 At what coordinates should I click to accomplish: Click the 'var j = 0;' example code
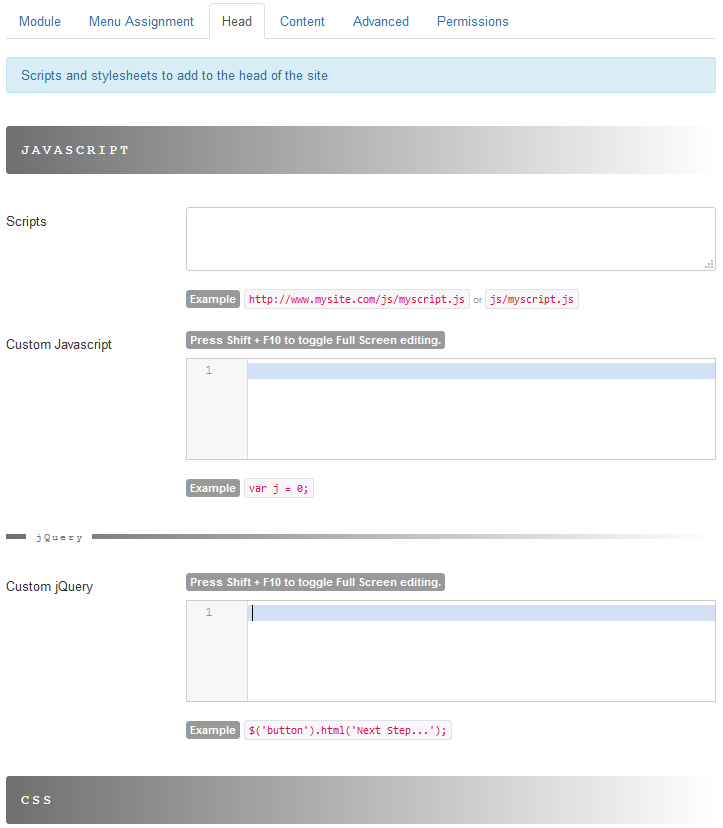pyautogui.click(x=279, y=488)
